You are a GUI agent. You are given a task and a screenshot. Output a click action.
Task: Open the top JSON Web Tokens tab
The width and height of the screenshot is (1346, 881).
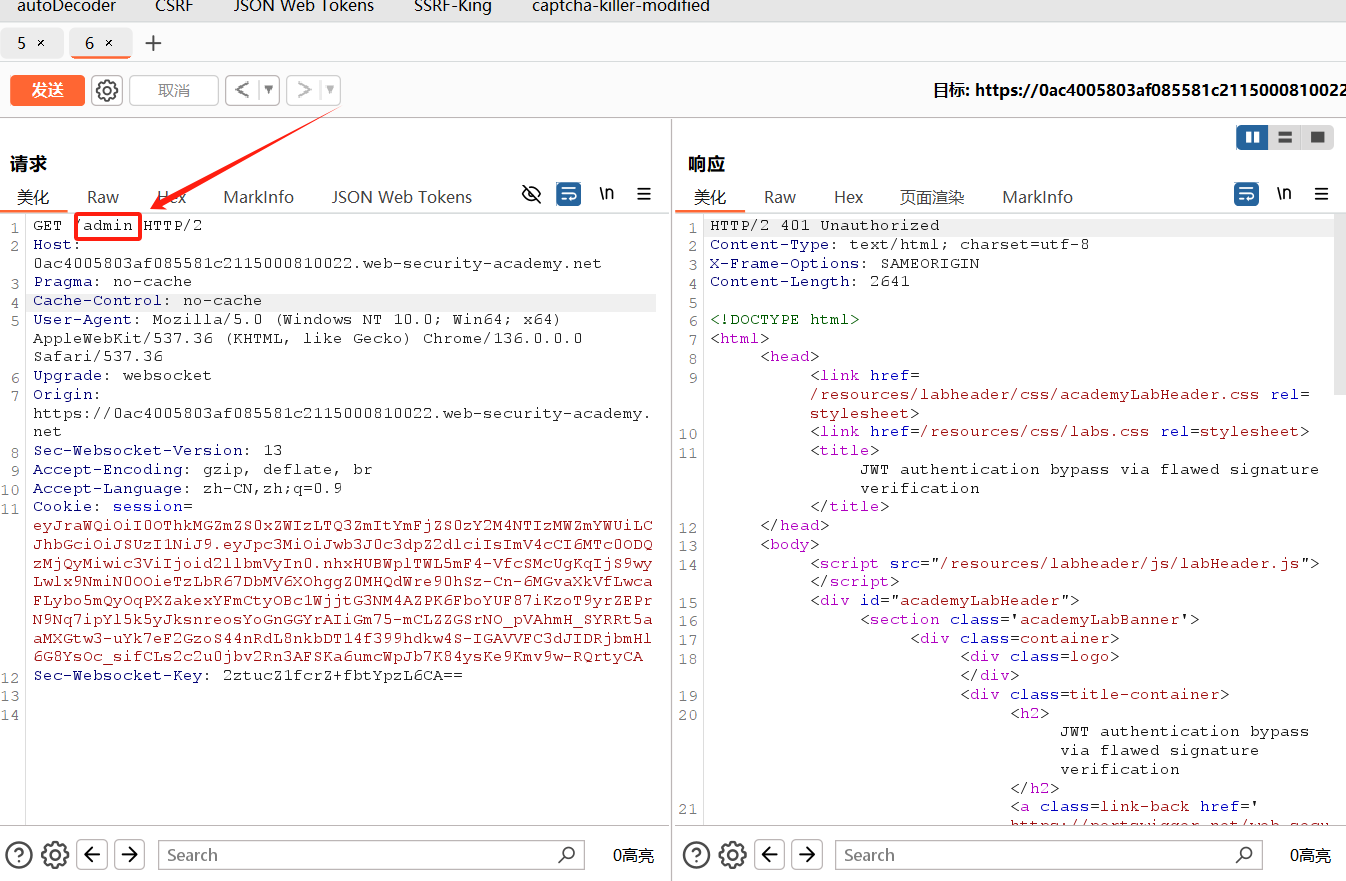click(303, 7)
